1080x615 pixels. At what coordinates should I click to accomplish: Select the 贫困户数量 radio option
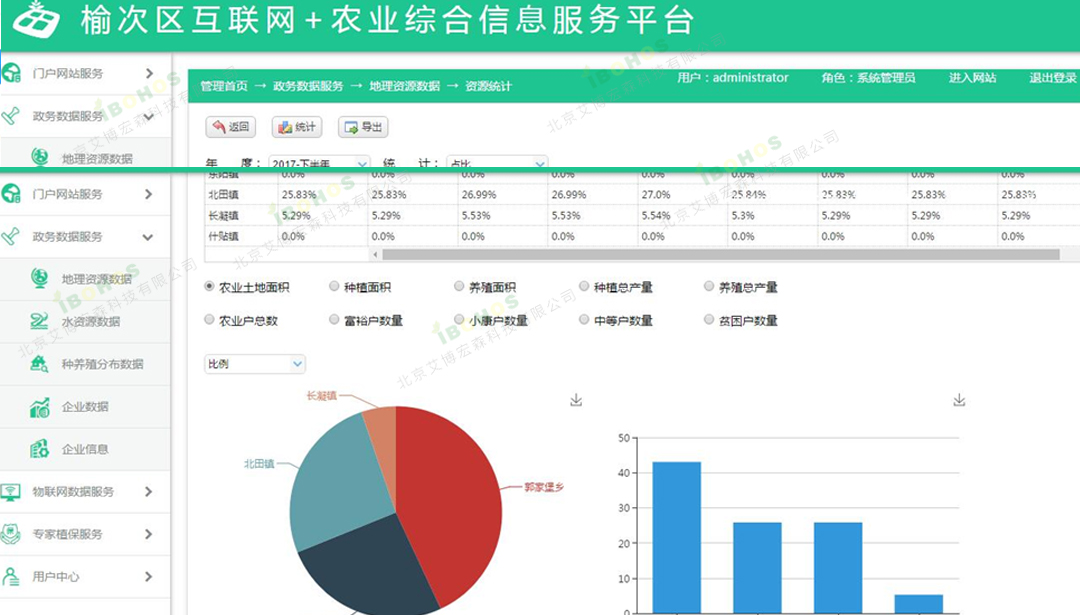[710, 320]
